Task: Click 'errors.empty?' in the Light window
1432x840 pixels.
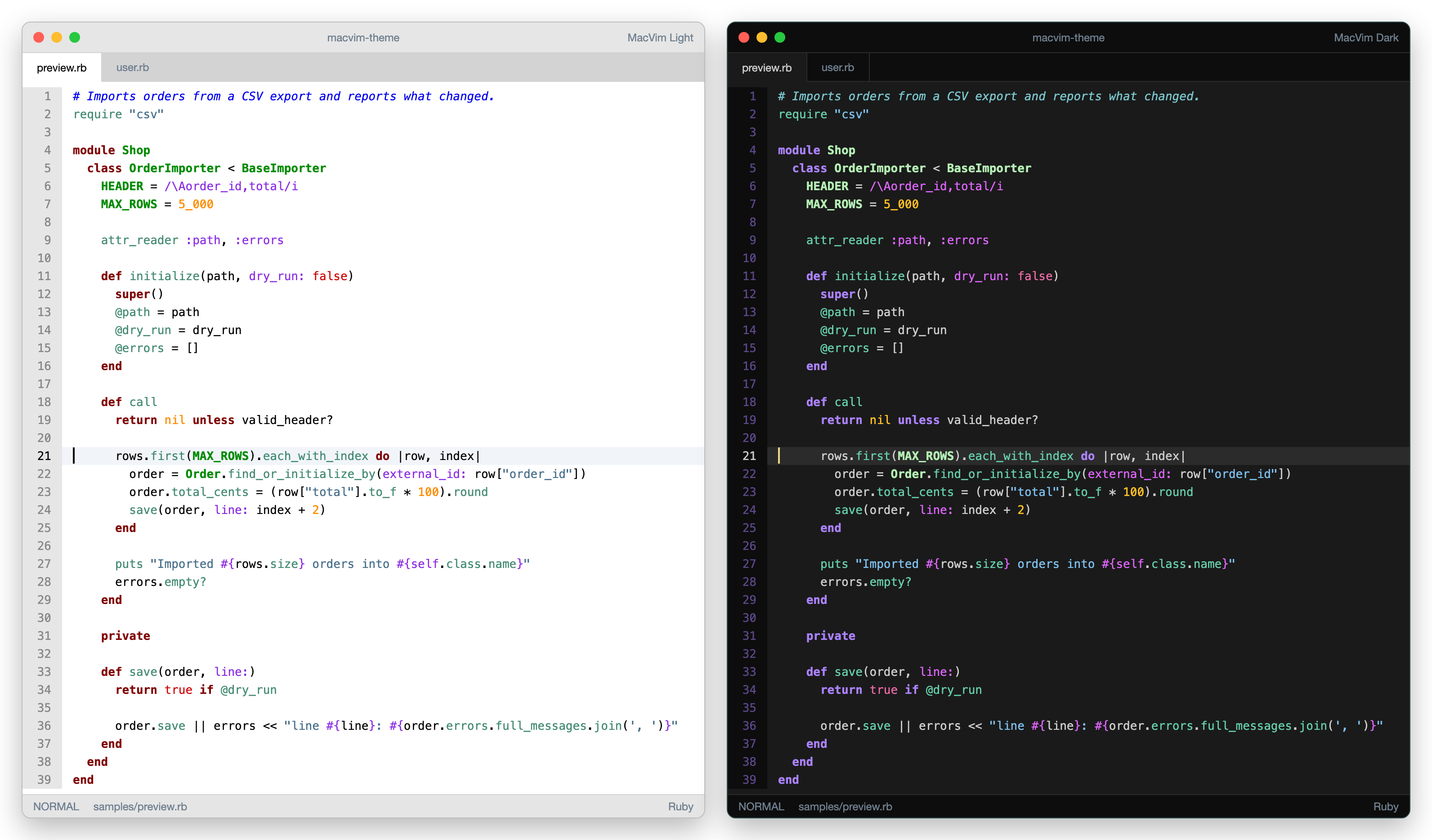Action: [161, 582]
